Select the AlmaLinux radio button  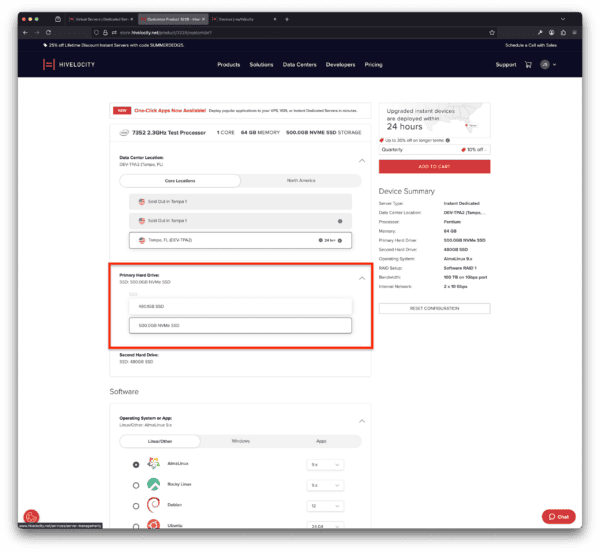tap(135, 464)
